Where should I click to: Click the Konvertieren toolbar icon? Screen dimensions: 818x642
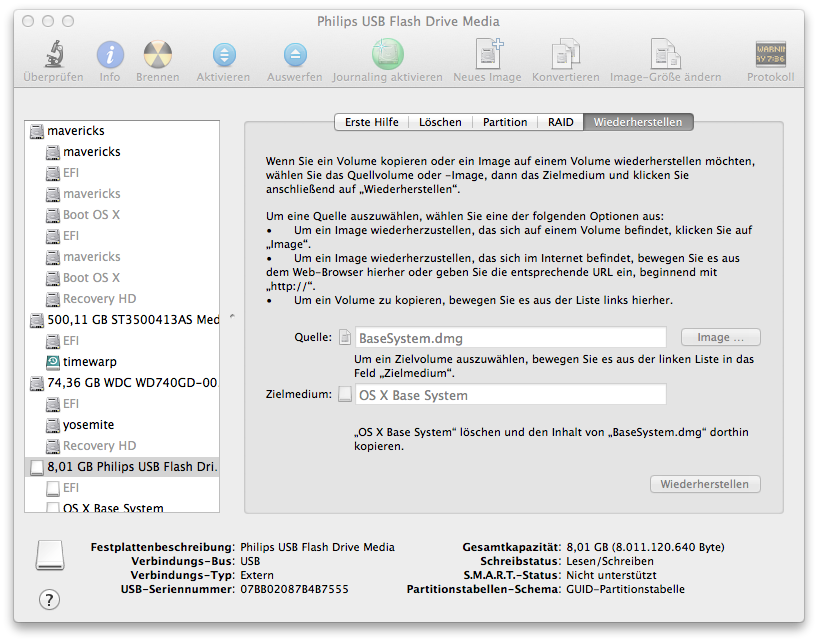(566, 54)
